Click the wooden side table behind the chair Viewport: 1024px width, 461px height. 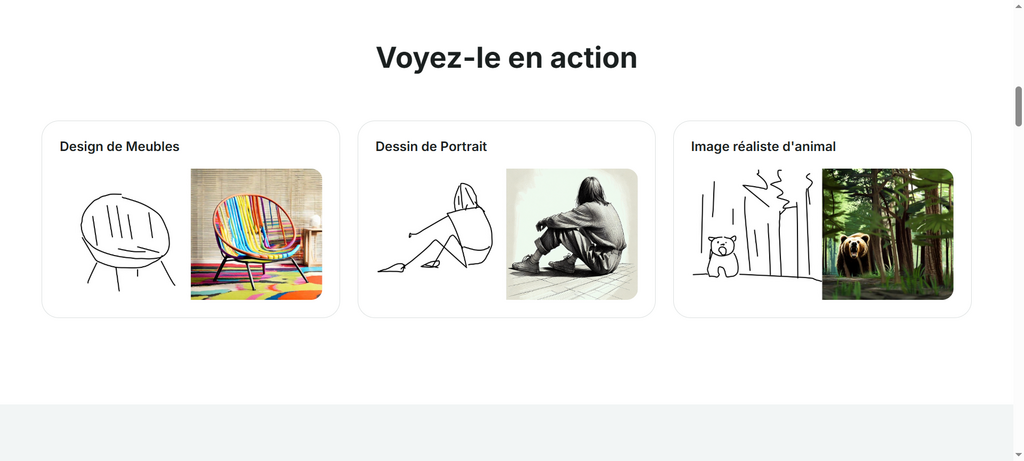[x=312, y=245]
